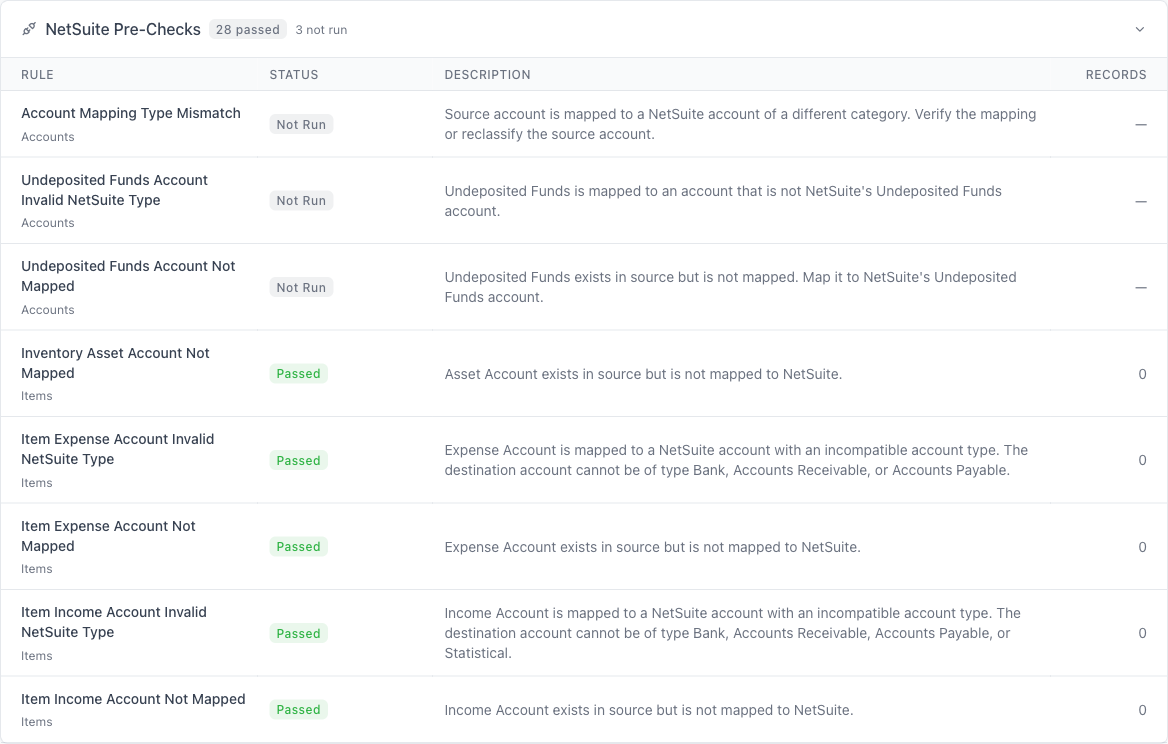Click description 'Income Account exists in source'
Screen dimensions: 1168x744
coord(649,710)
